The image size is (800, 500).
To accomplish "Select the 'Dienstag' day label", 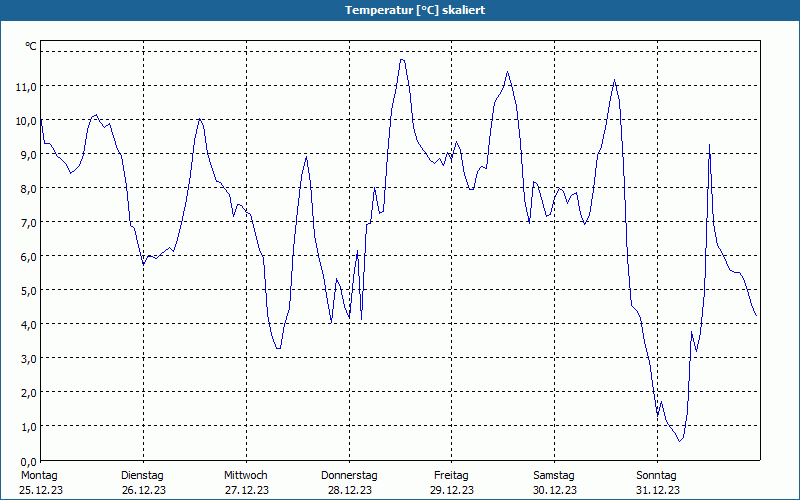I will click(x=142, y=476).
